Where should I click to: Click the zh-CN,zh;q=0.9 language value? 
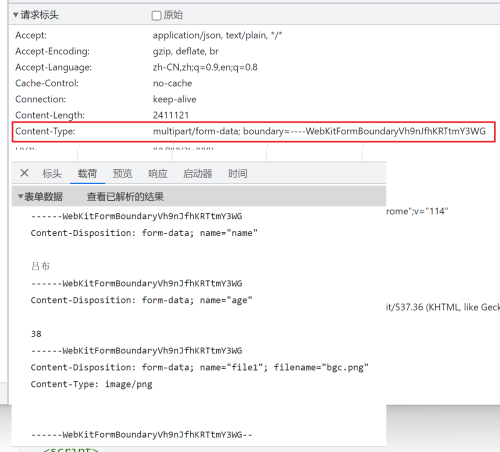pos(205,67)
